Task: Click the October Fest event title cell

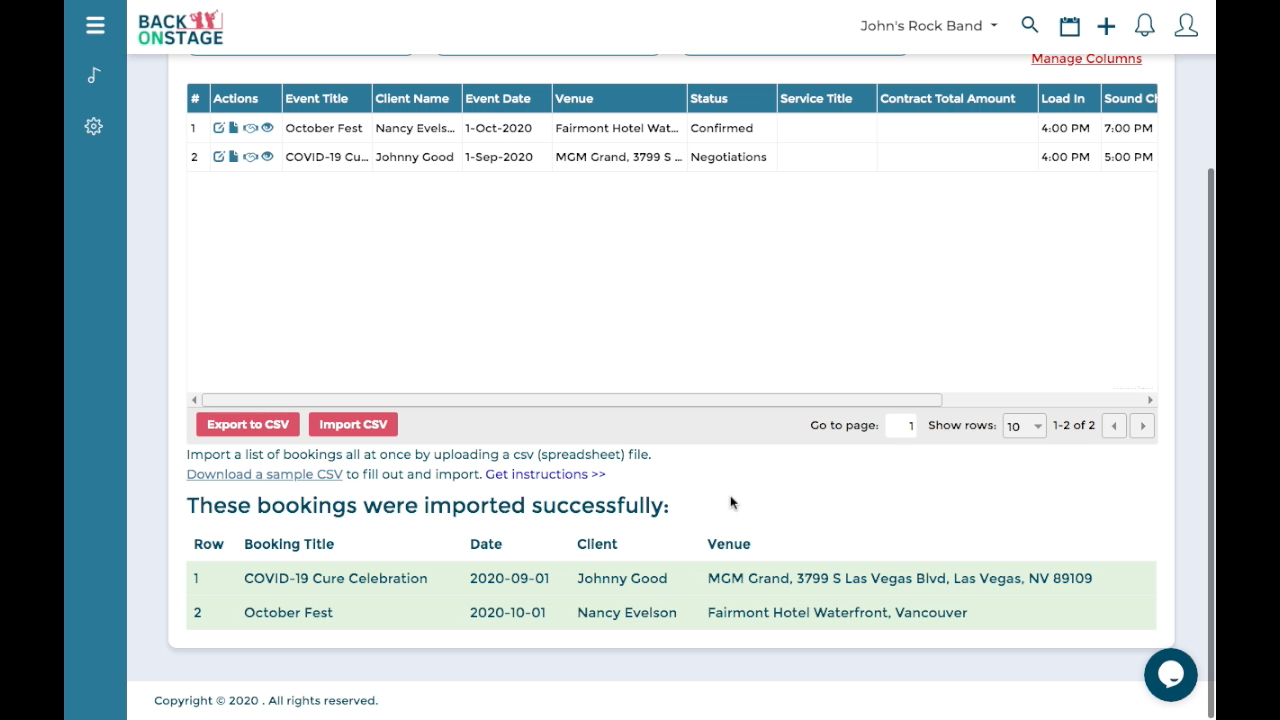Action: click(x=326, y=128)
